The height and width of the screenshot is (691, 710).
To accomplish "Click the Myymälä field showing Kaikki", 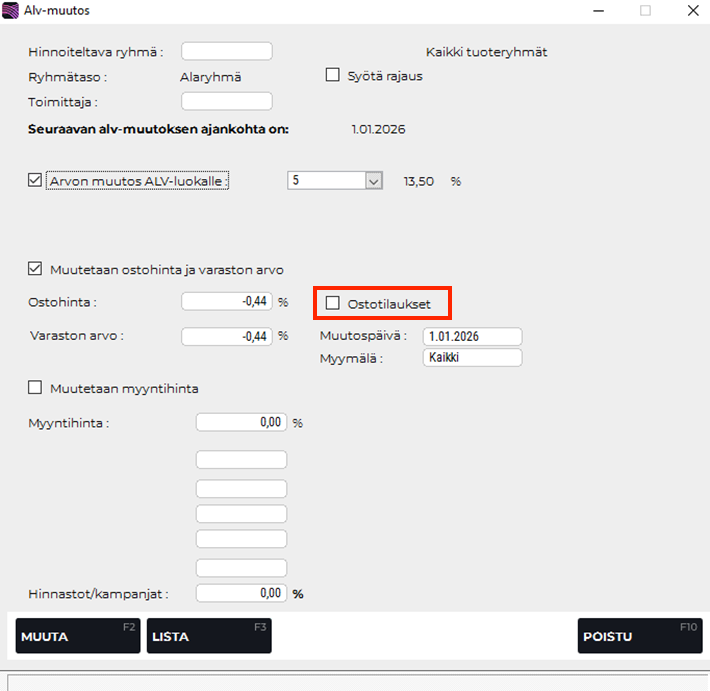I will point(473,357).
